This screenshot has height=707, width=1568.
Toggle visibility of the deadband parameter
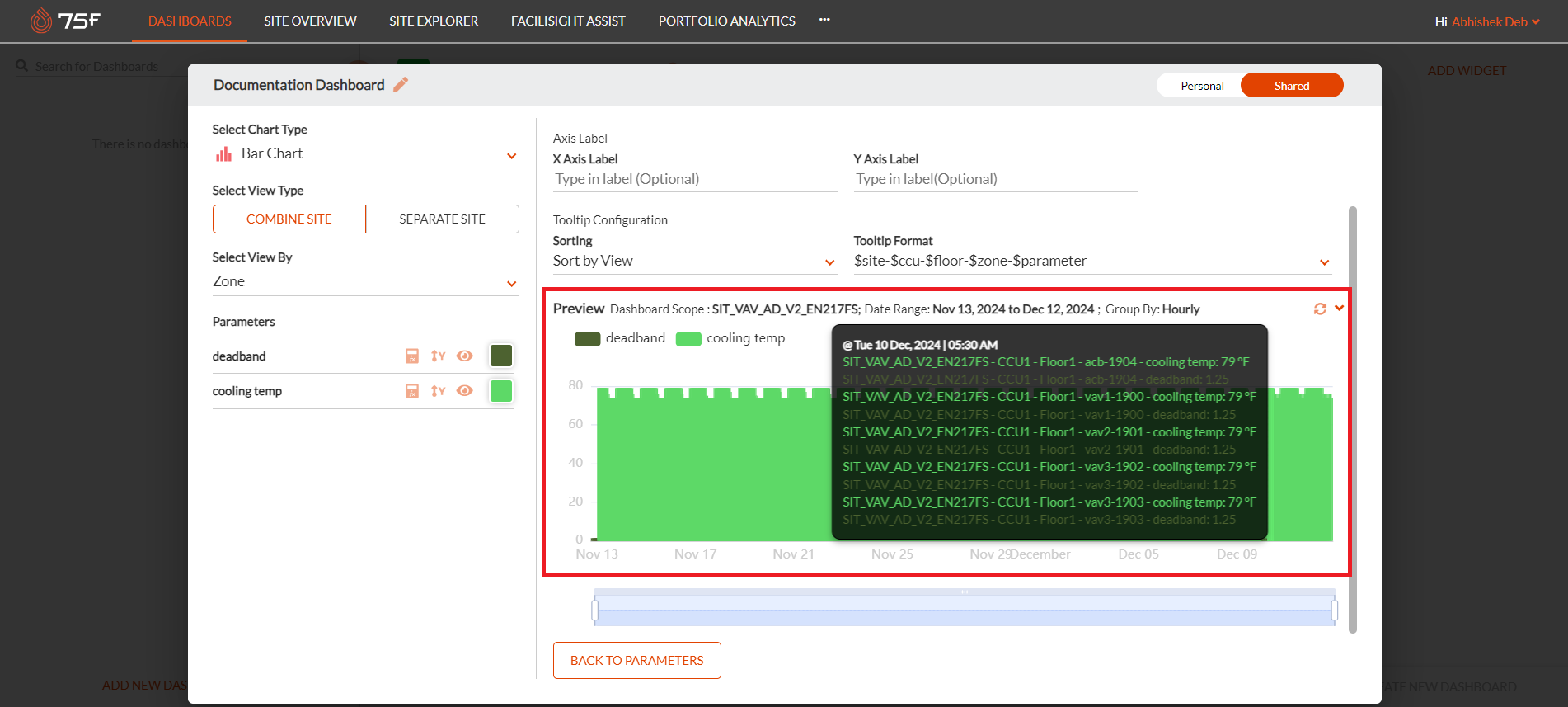465,356
